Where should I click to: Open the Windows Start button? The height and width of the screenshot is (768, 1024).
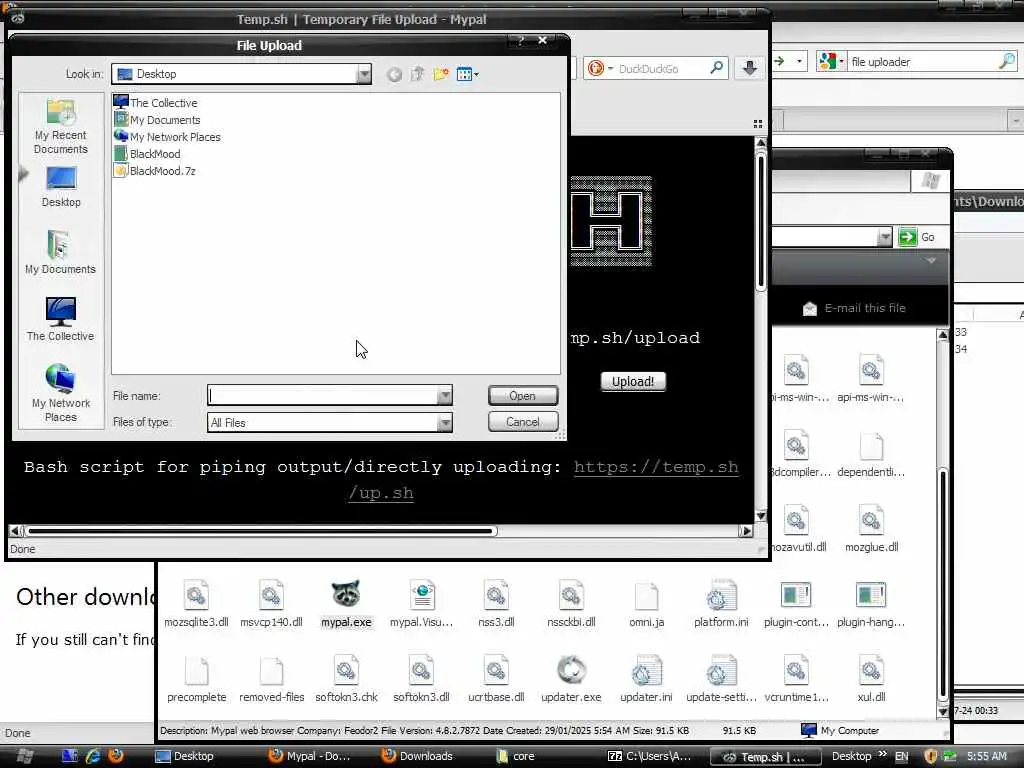[25, 756]
